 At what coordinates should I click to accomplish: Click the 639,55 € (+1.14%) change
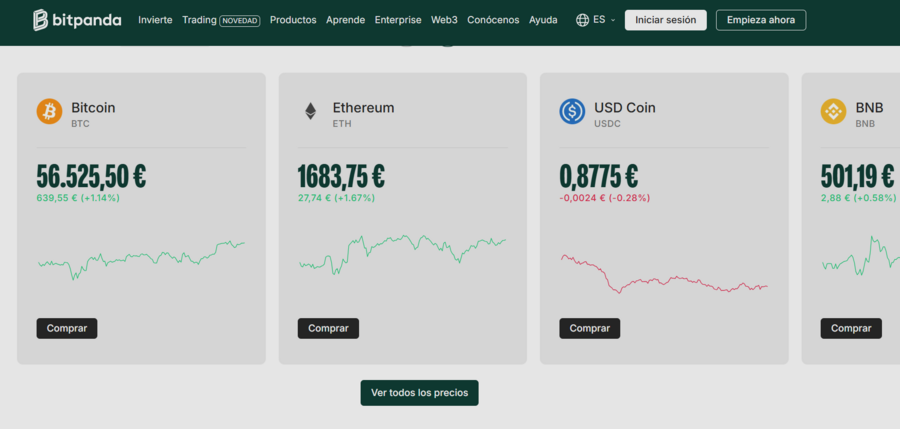click(78, 198)
